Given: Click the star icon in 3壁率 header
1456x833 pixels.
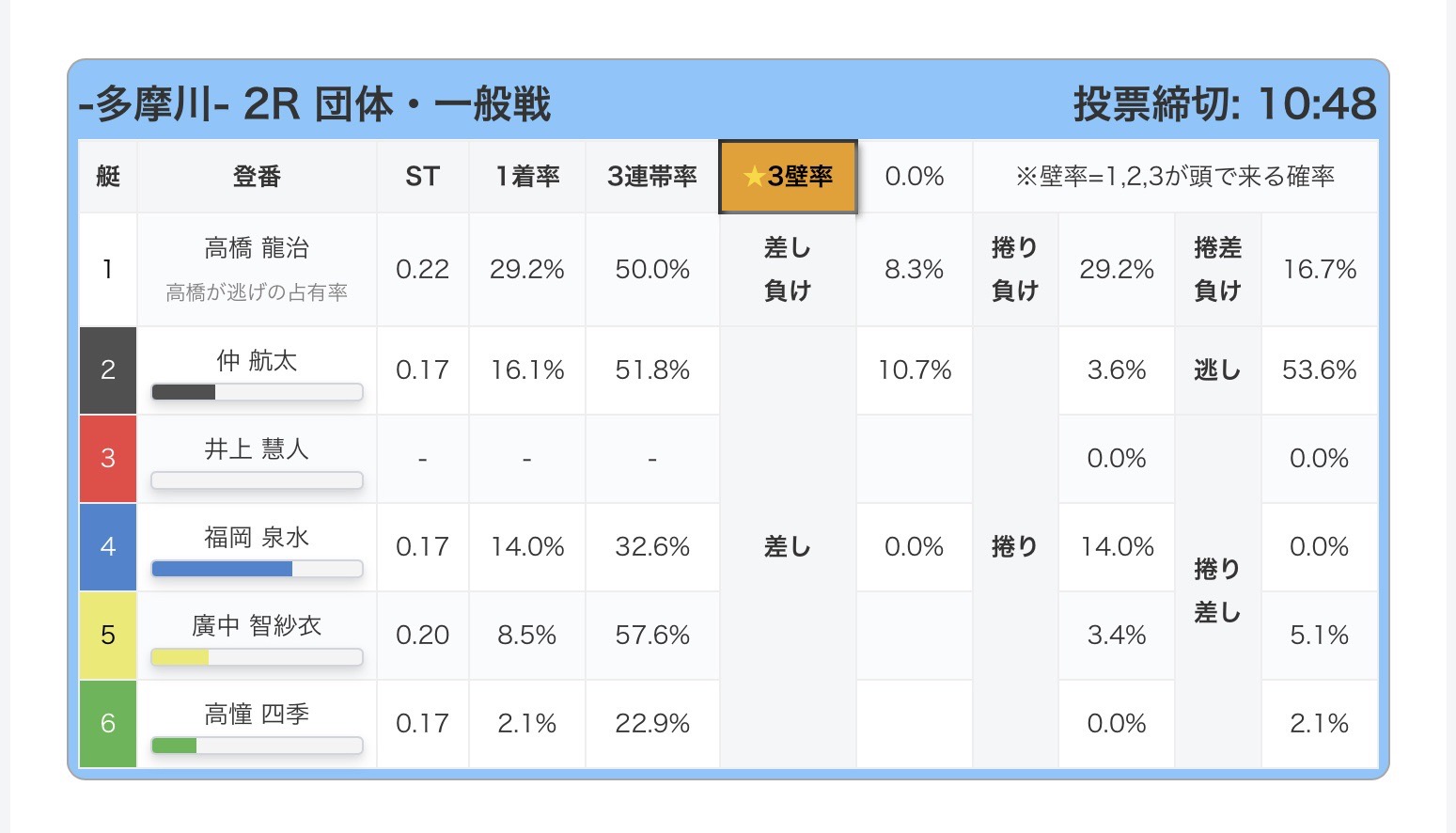Looking at the screenshot, I should [753, 177].
